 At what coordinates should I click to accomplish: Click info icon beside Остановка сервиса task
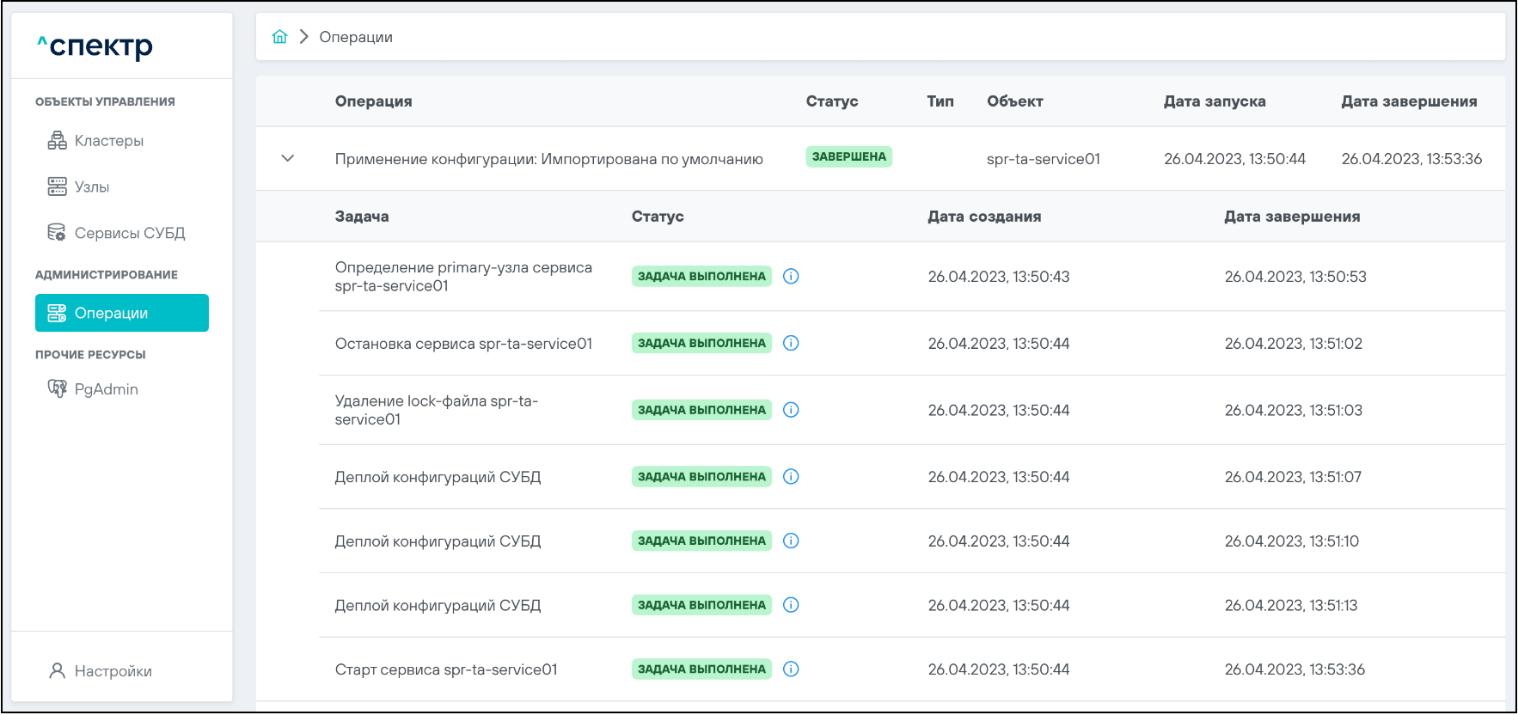(x=791, y=343)
